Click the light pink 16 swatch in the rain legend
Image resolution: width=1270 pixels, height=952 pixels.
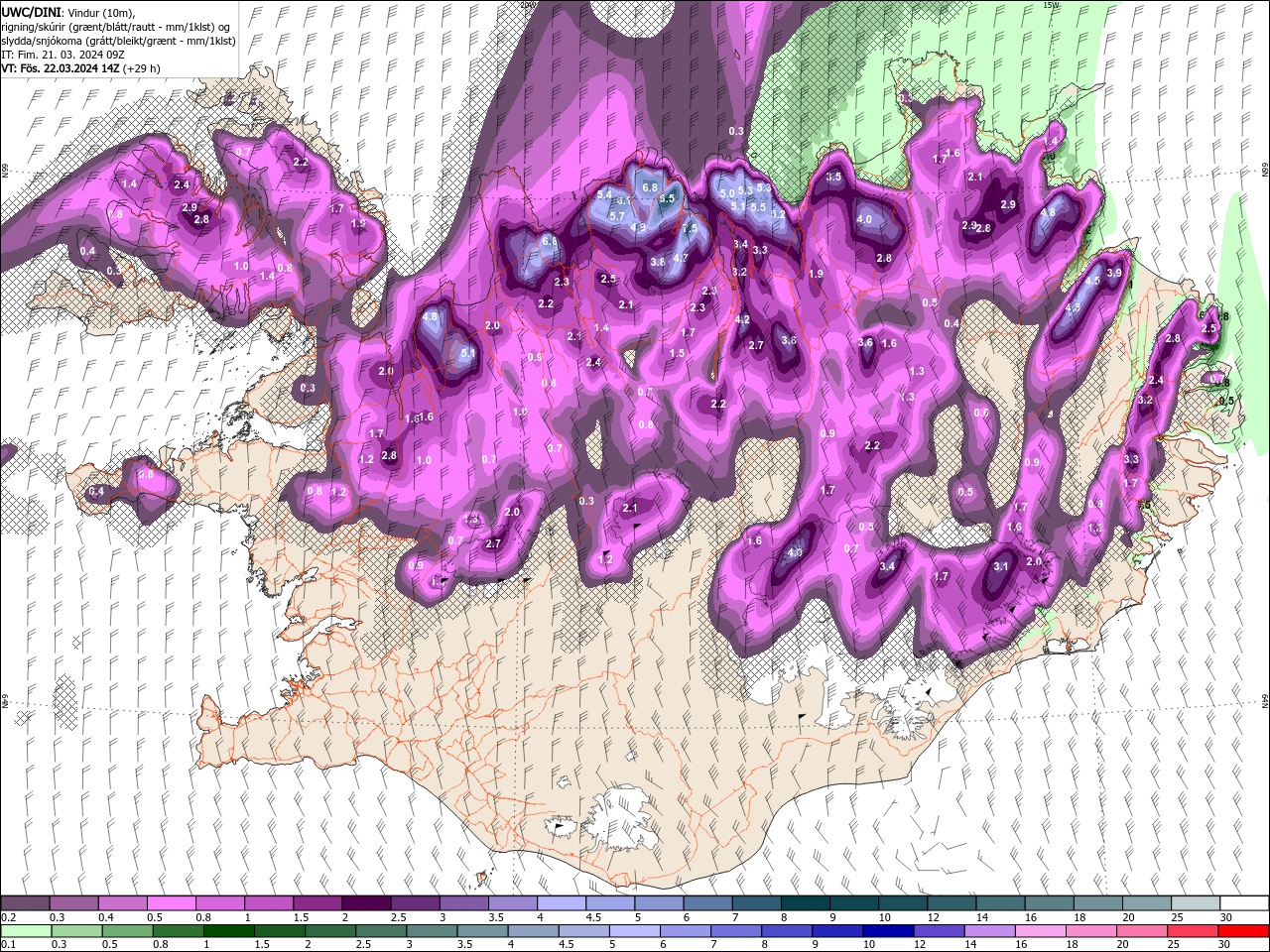pyautogui.click(x=1041, y=931)
